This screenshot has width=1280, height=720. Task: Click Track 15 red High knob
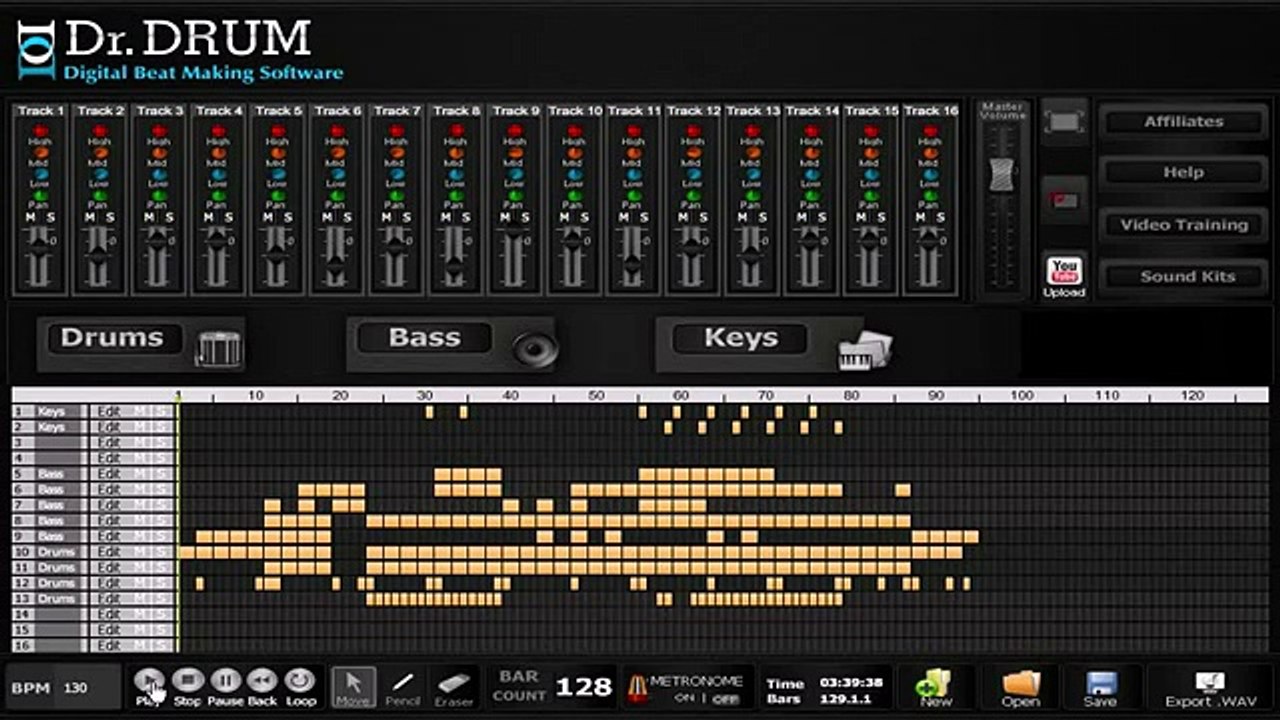click(x=871, y=131)
